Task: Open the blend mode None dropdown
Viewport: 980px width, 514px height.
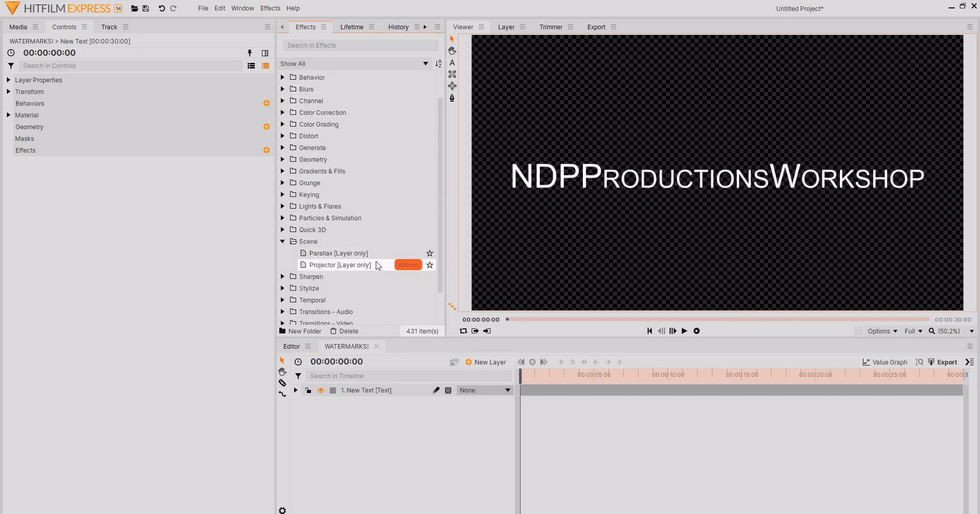Action: click(485, 390)
